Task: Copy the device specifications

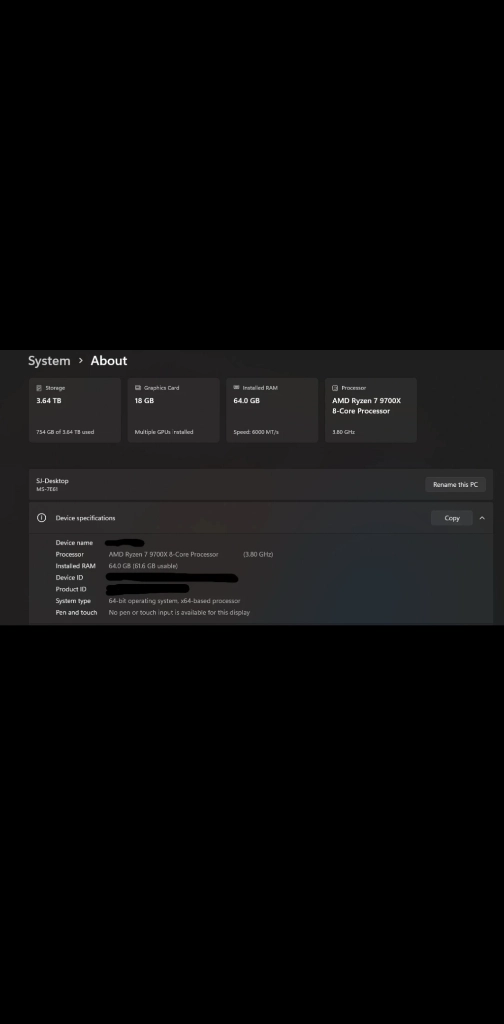Action: point(452,518)
